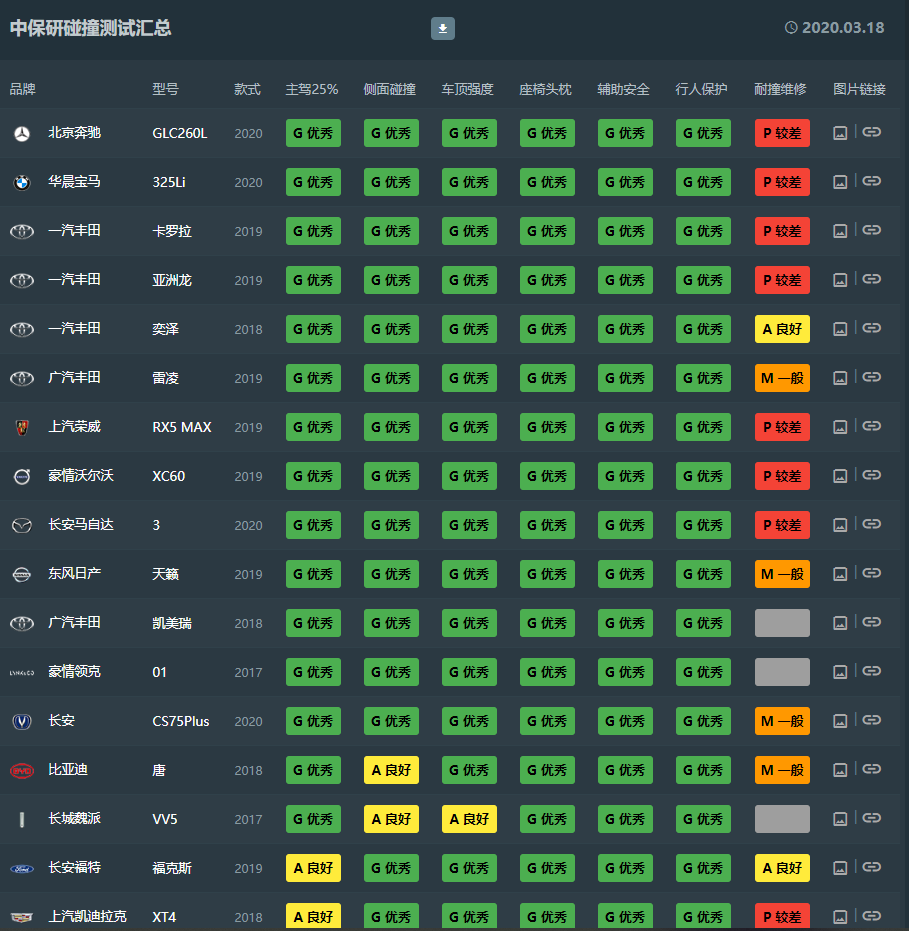This screenshot has height=931, width=909.
Task: Click gray empty badge in 凯美瑞 row
Action: (782, 623)
